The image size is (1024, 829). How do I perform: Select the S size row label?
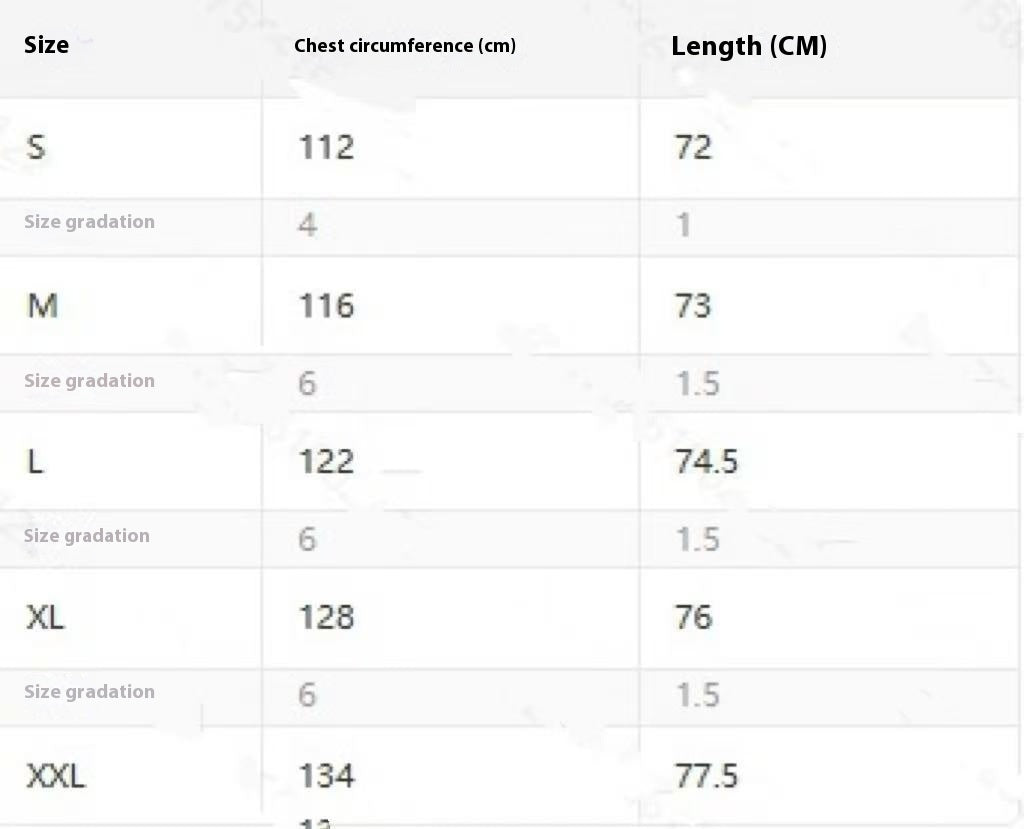click(x=36, y=147)
